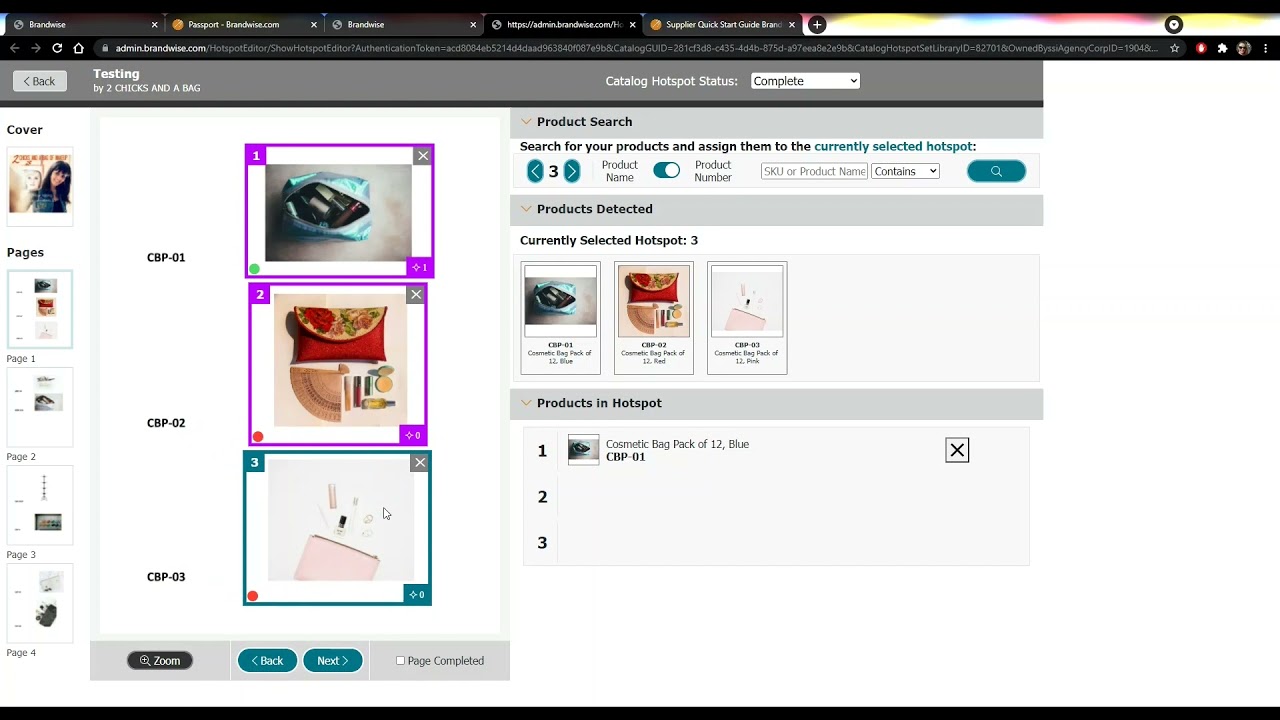The height and width of the screenshot is (720, 1280).
Task: Click the CBP-01 label on the page
Action: pyautogui.click(x=166, y=258)
